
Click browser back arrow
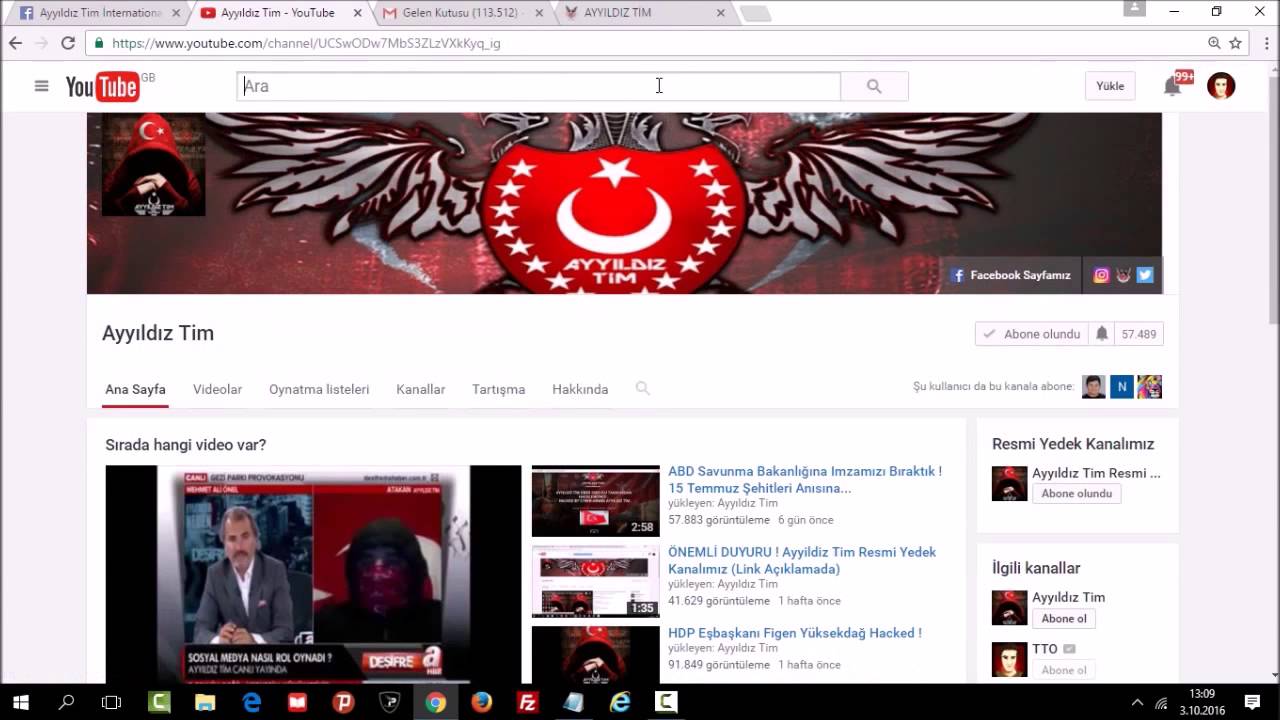[15, 43]
